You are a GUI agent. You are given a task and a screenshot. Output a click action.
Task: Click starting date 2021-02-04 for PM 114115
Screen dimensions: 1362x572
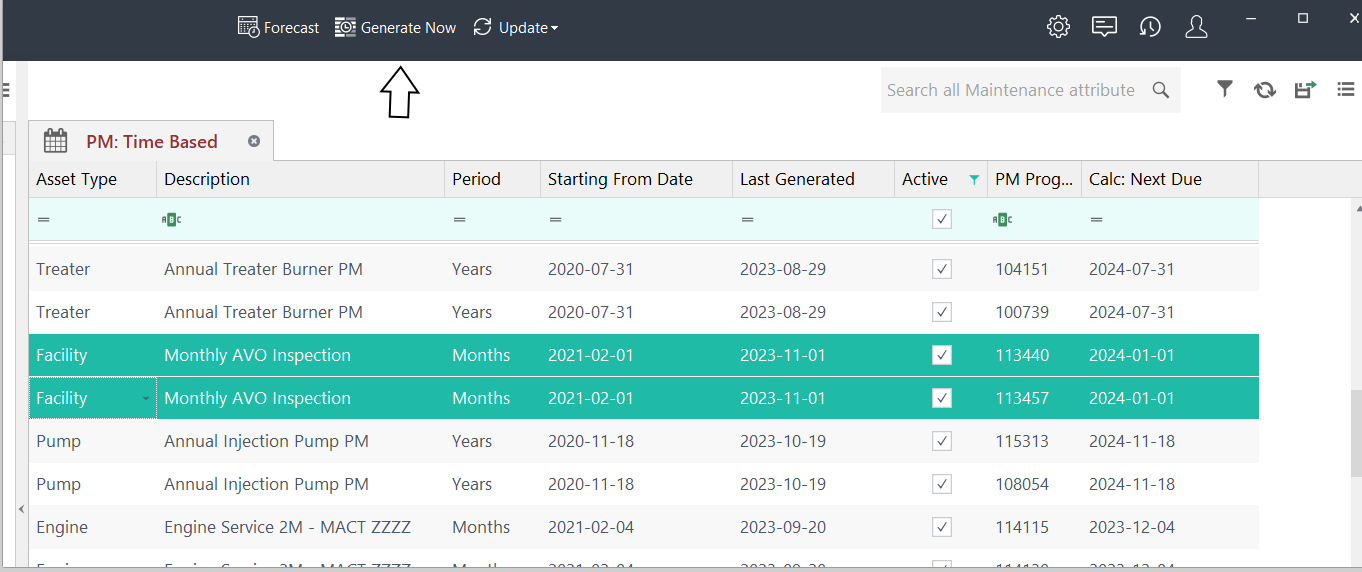[591, 527]
